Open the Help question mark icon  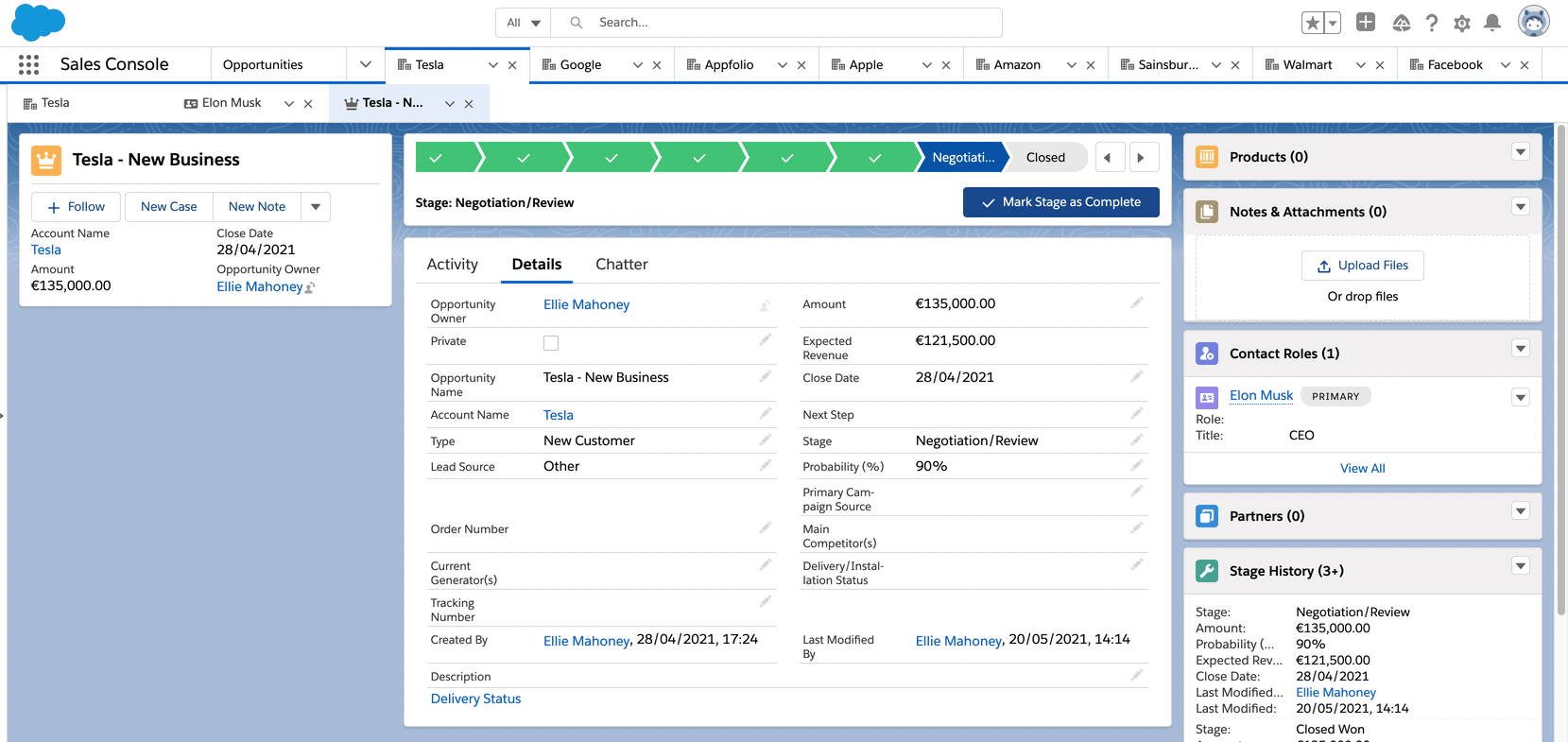click(x=1432, y=23)
